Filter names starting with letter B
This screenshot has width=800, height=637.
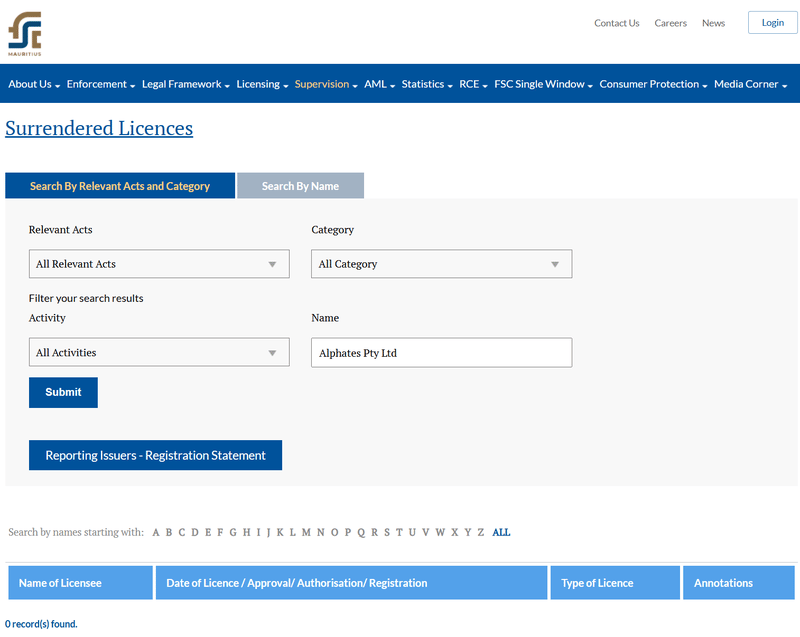tap(169, 532)
